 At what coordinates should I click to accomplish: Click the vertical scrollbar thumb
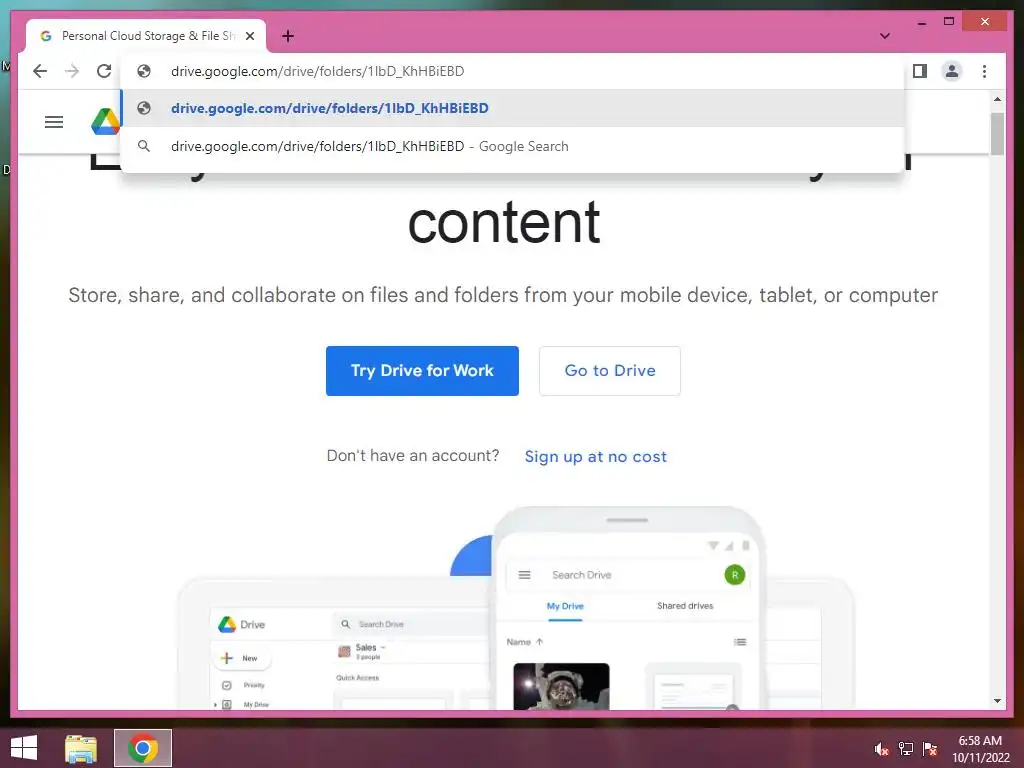coord(997,134)
